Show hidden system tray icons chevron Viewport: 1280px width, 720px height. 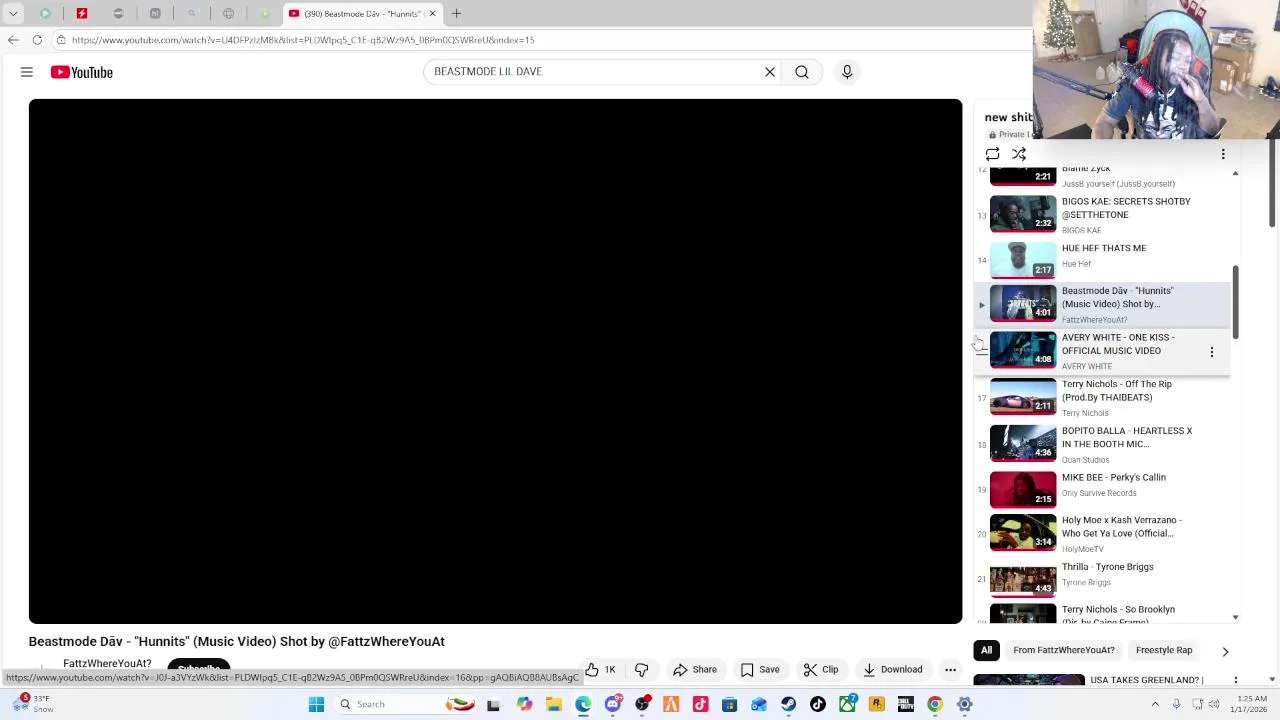[1155, 704]
